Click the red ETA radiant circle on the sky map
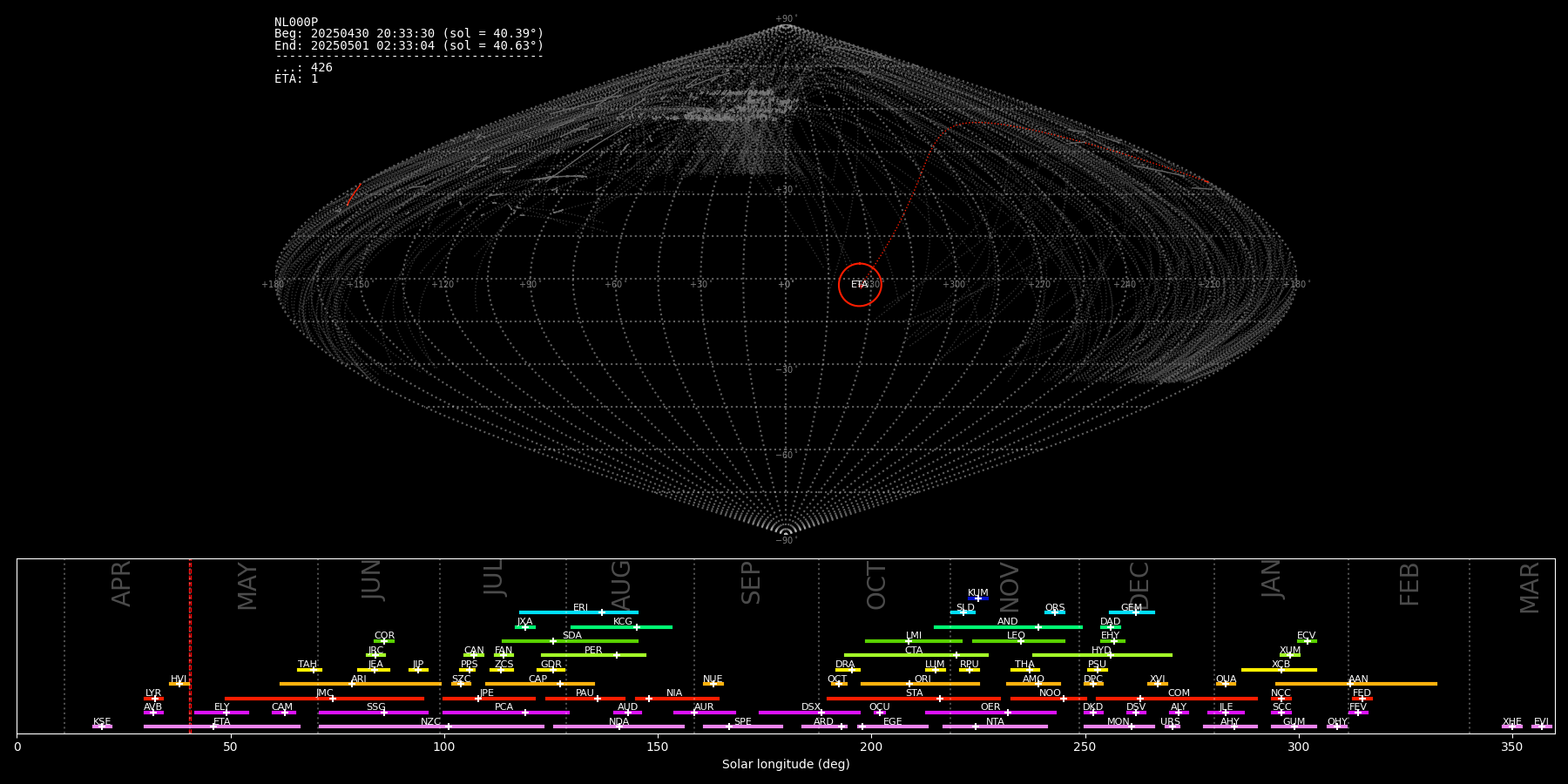Viewport: 1568px width, 784px height. [860, 285]
